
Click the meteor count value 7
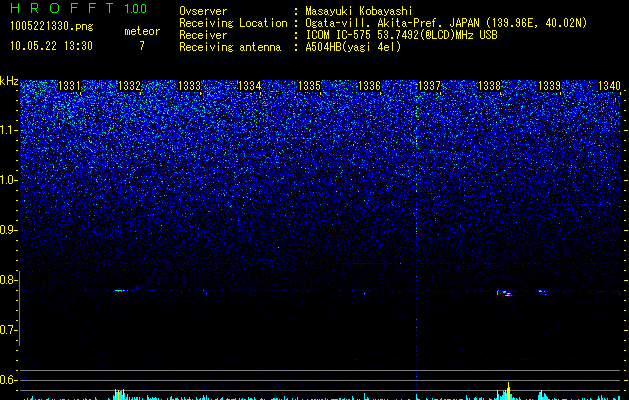(142, 46)
